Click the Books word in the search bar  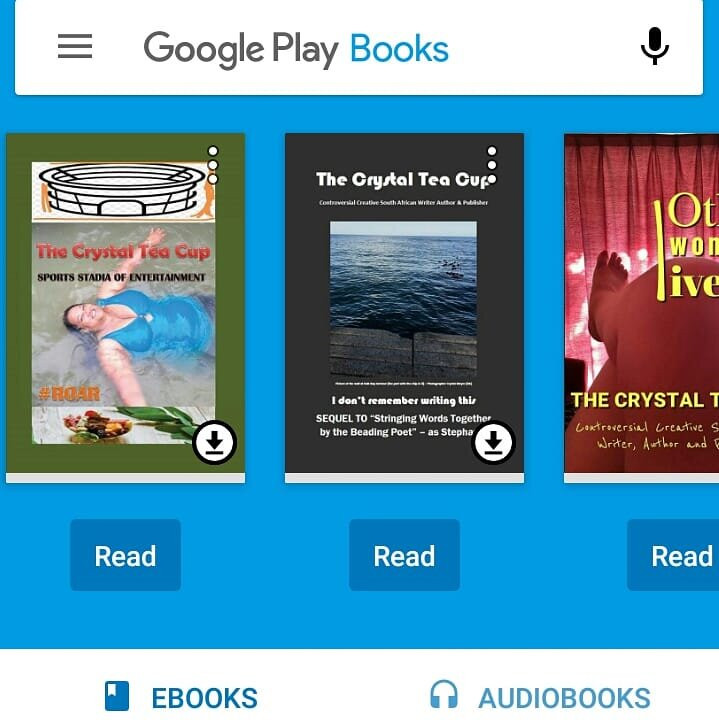click(400, 48)
